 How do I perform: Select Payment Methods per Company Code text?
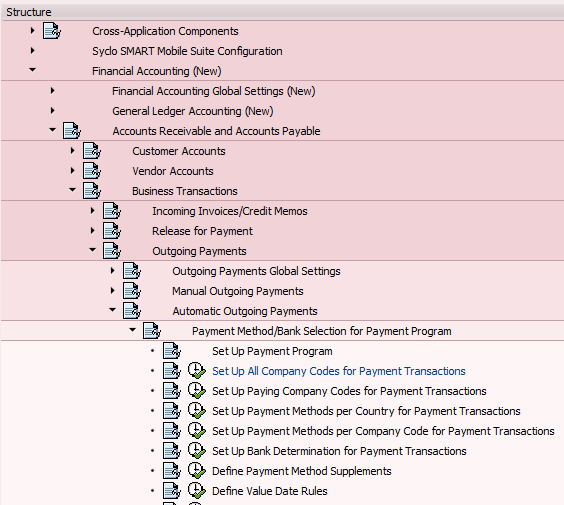[383, 431]
